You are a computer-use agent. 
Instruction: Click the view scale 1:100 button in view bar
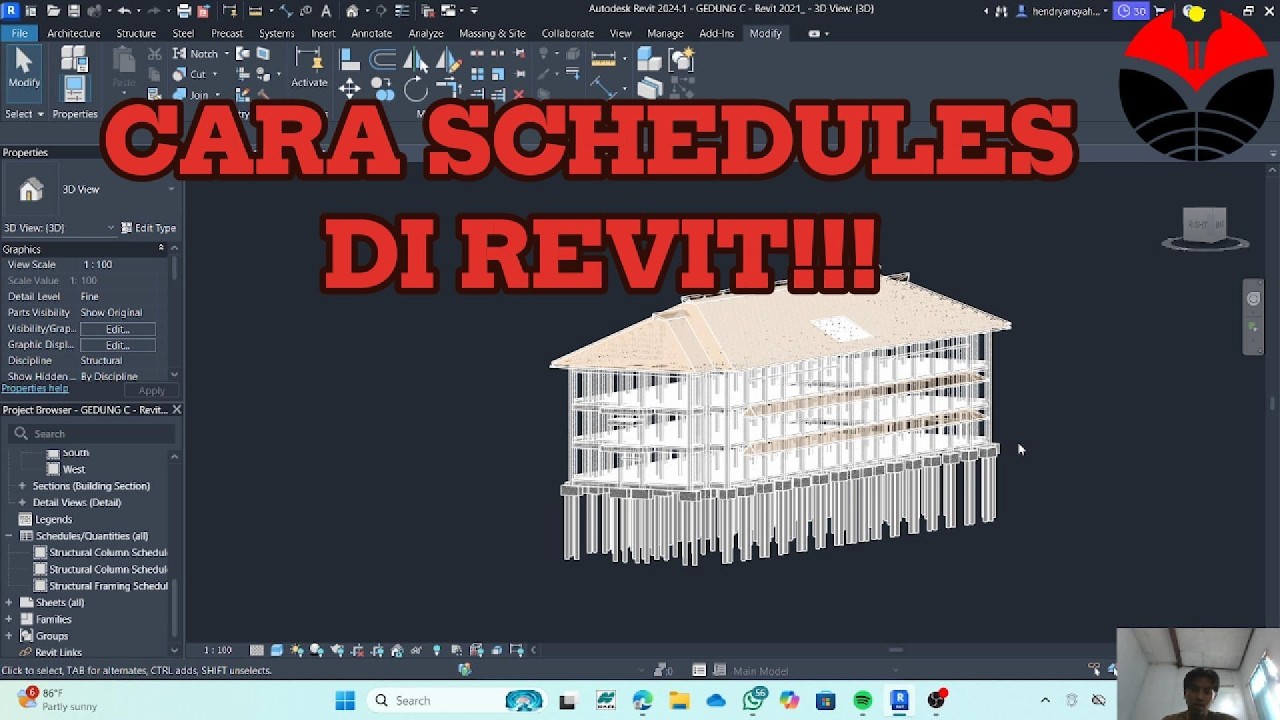(x=217, y=650)
